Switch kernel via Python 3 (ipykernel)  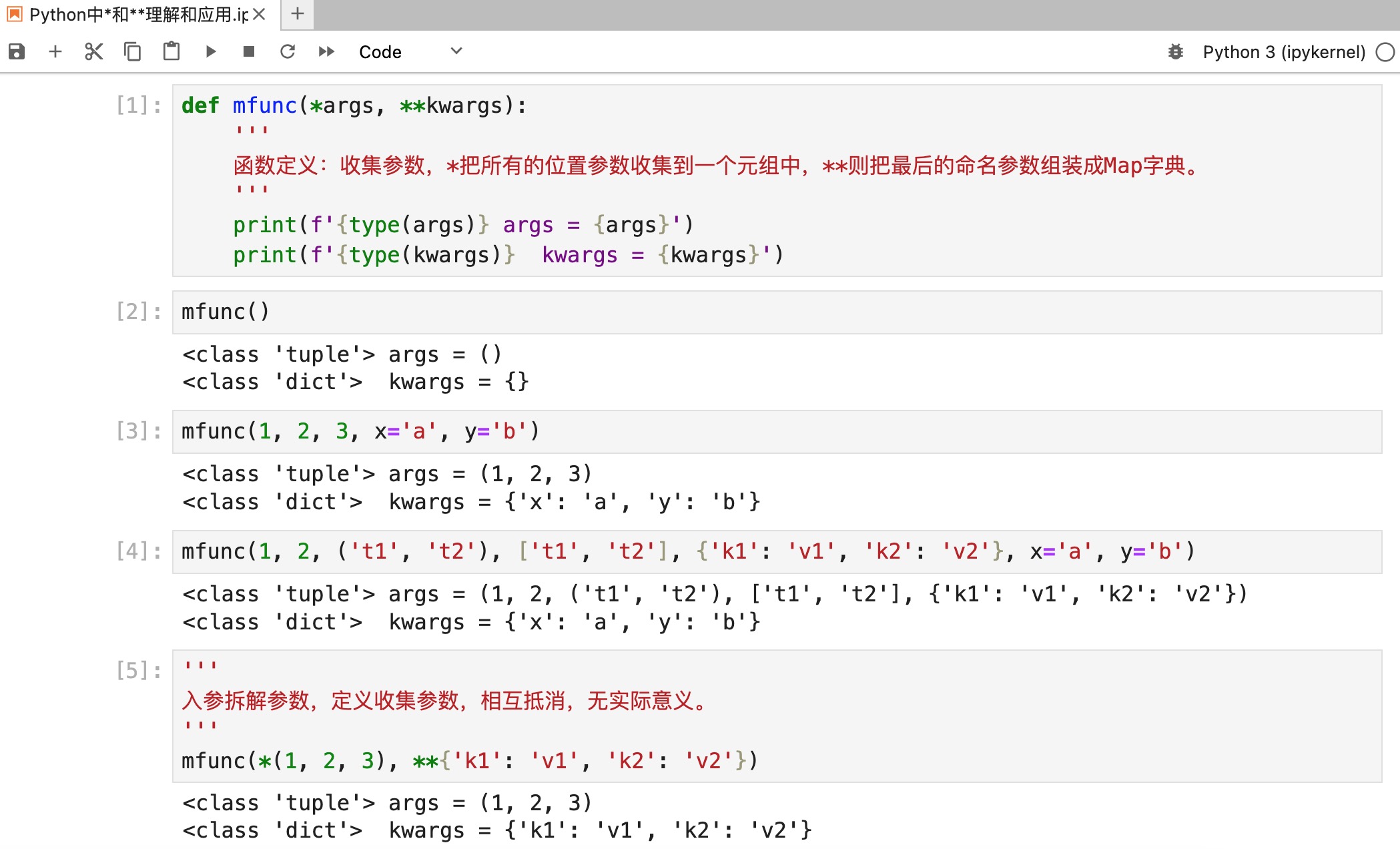pos(1284,52)
